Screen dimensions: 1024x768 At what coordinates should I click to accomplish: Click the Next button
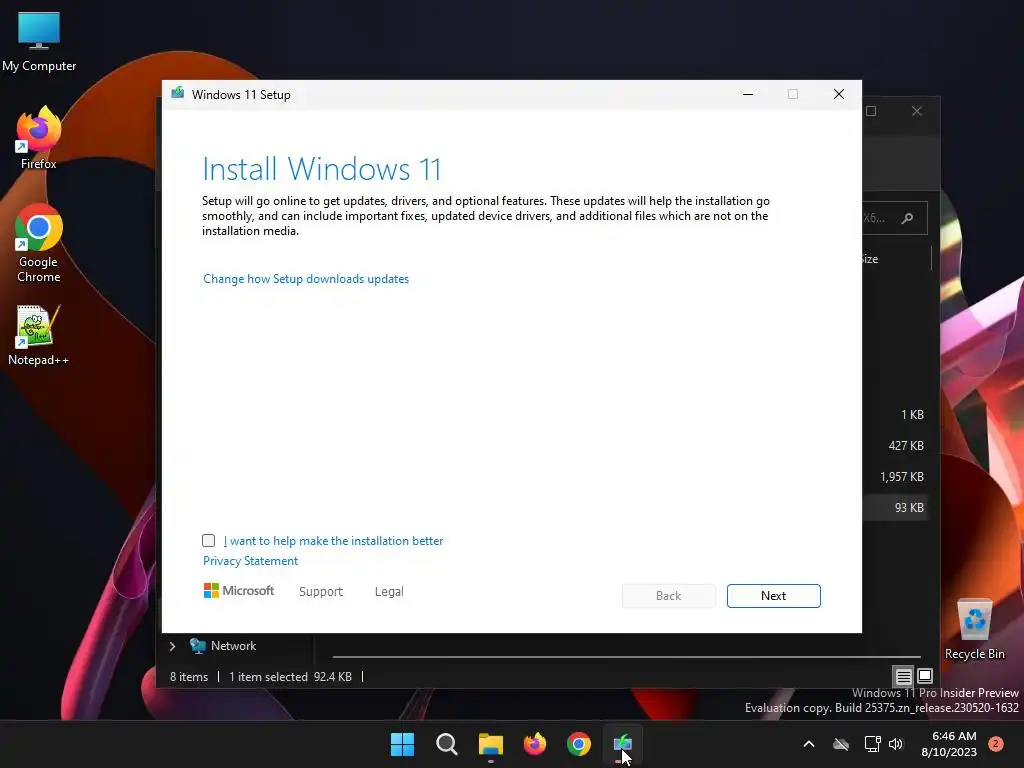pos(773,596)
